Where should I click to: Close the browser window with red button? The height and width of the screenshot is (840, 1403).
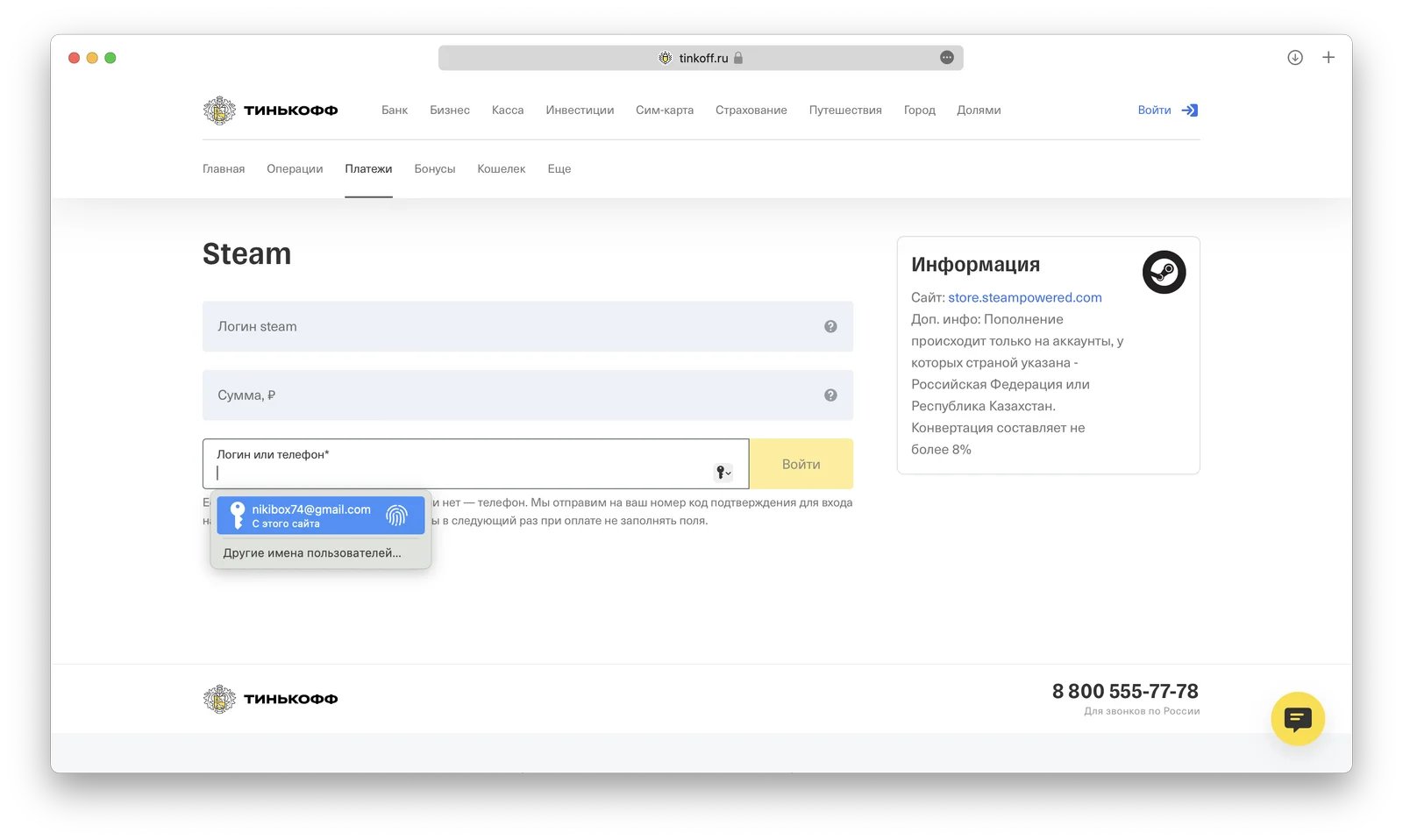coord(75,58)
